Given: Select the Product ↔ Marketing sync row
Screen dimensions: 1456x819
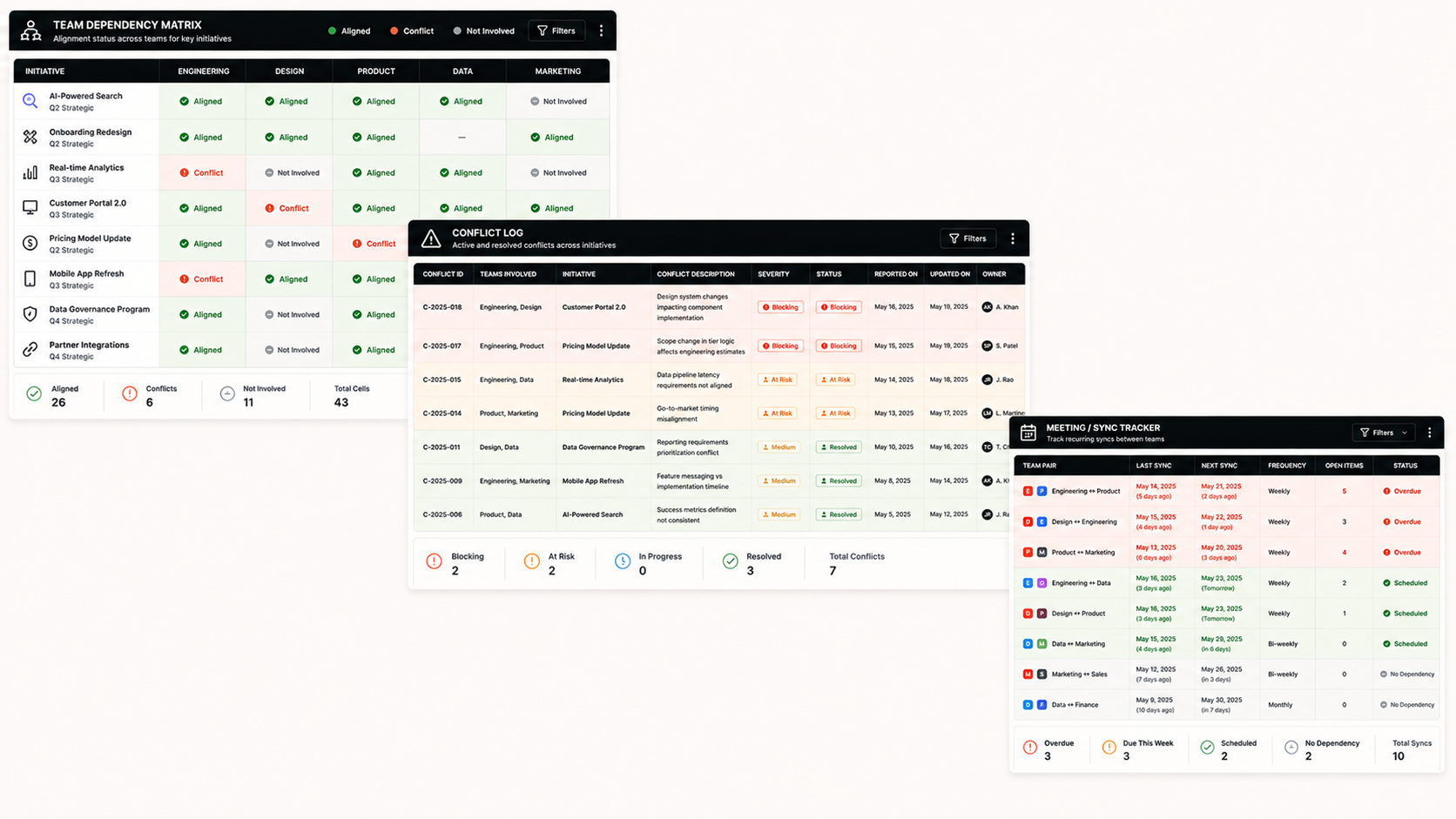Looking at the screenshot, I should 1227,552.
